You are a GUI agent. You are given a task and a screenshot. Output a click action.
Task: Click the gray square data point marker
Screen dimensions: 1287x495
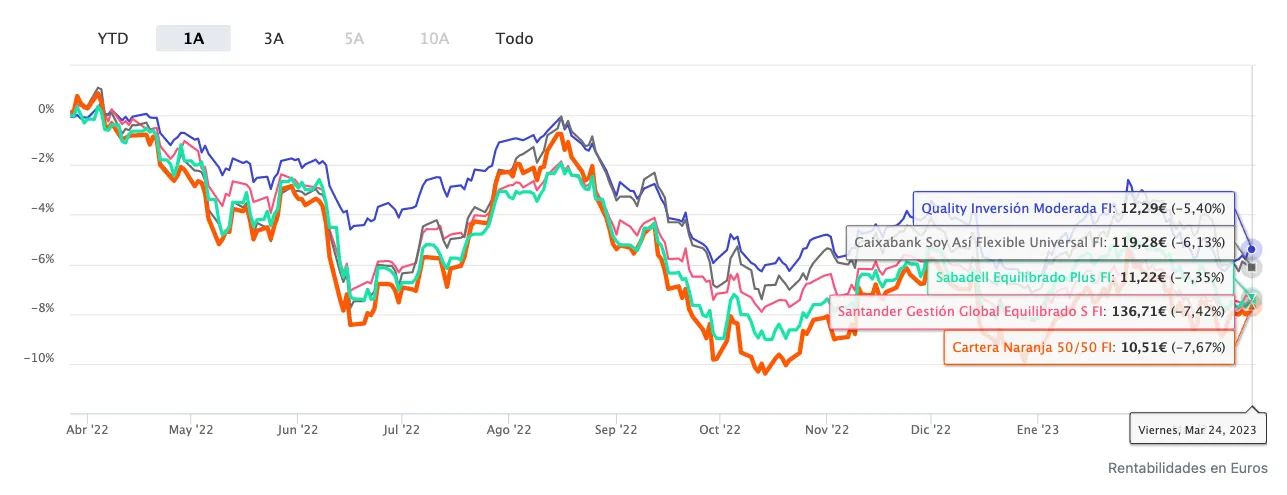point(1252,267)
